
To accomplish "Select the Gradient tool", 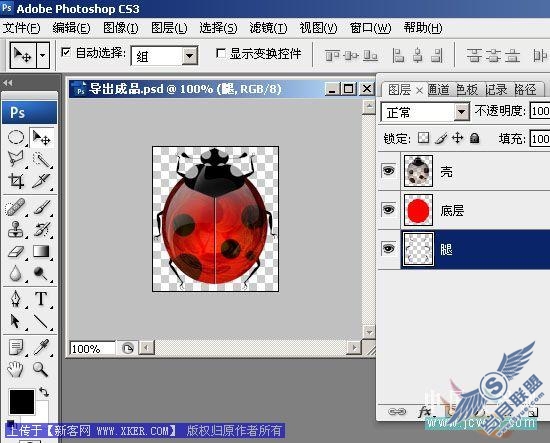I will coord(41,251).
